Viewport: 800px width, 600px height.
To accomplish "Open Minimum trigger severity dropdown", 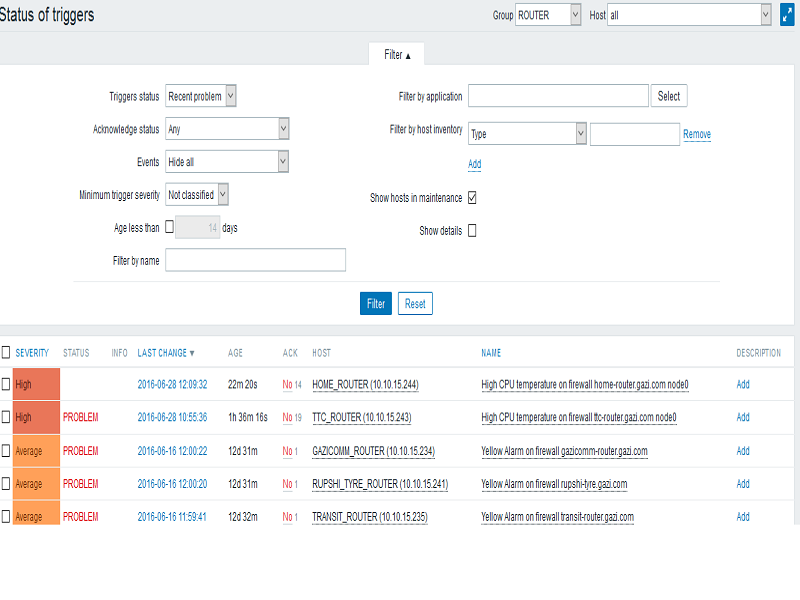I will point(197,195).
